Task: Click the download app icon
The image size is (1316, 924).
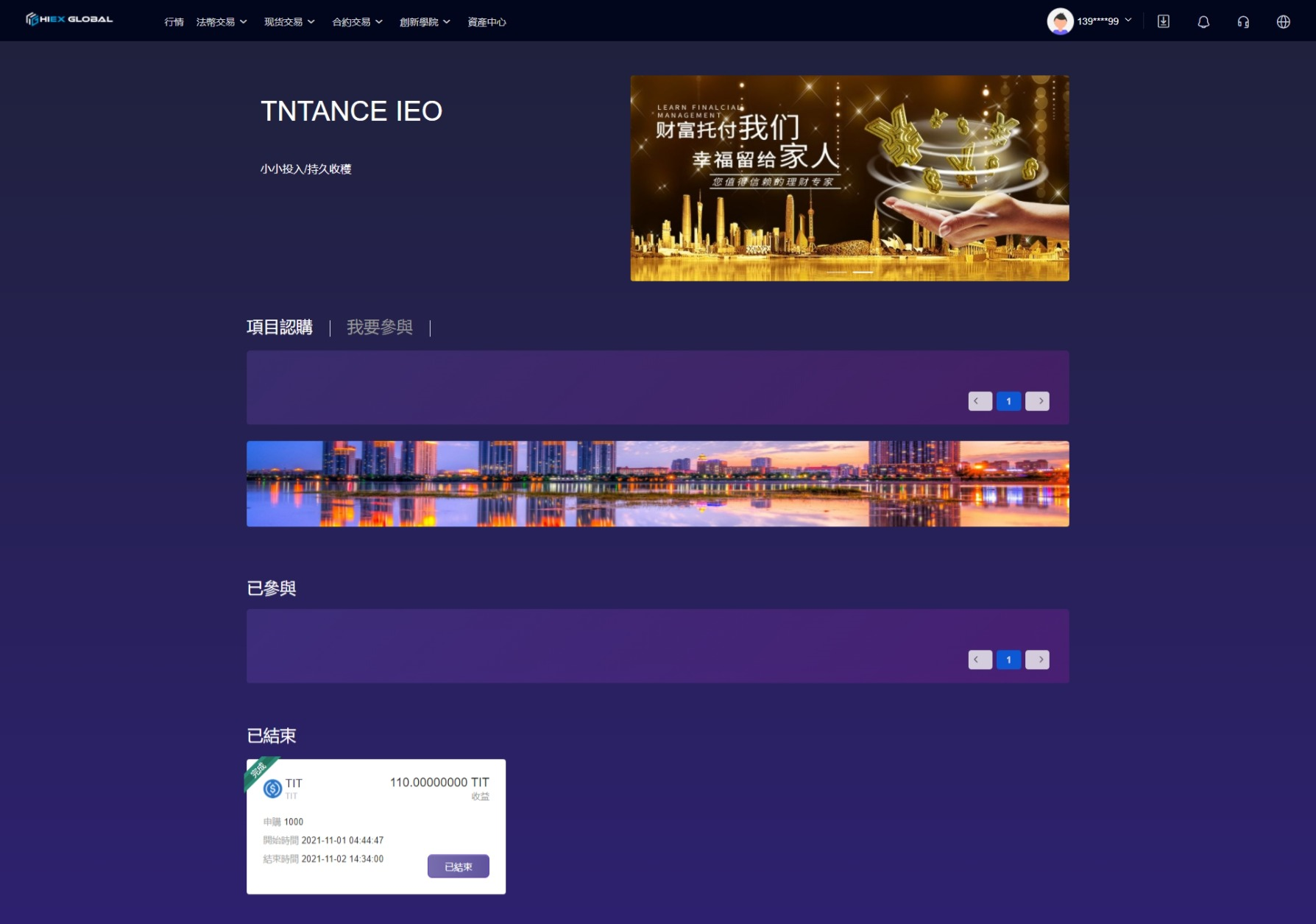Action: coord(1164,21)
